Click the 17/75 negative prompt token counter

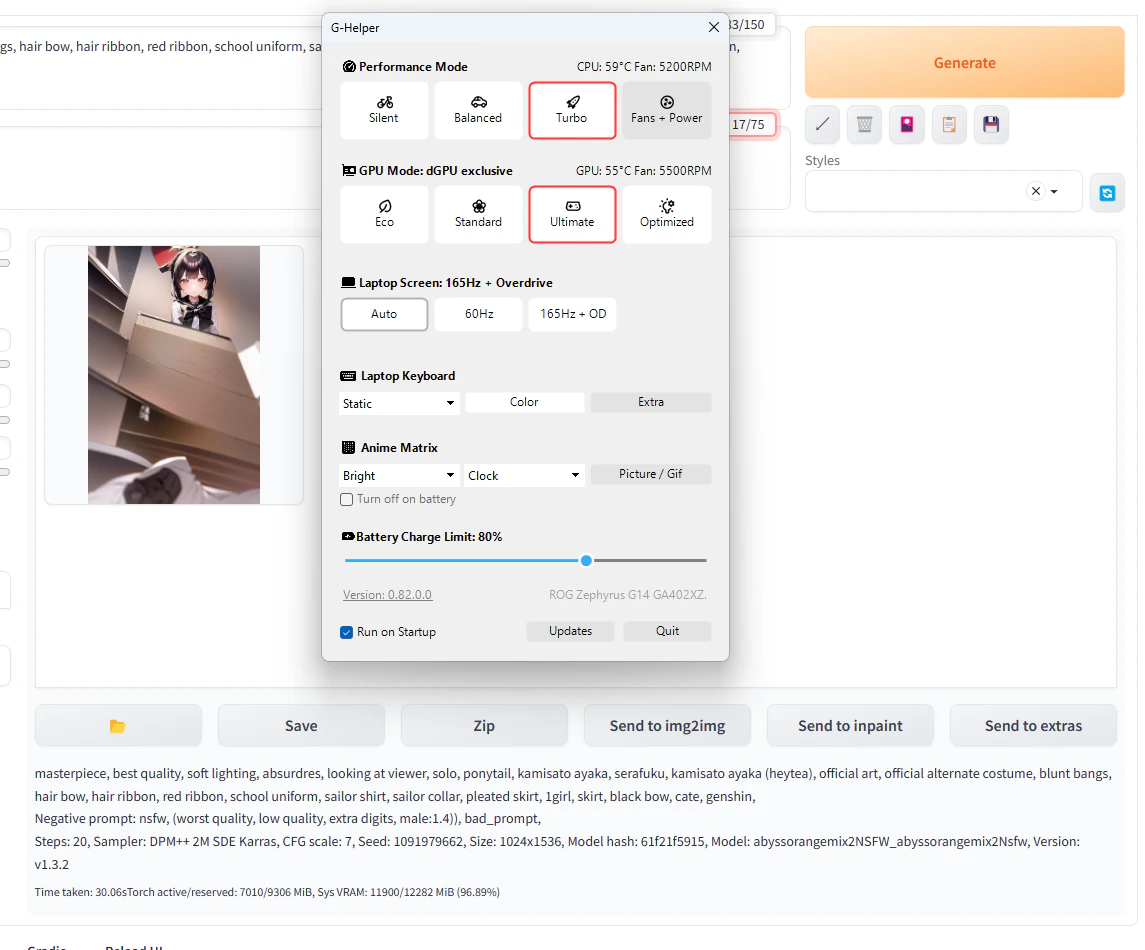[x=748, y=124]
